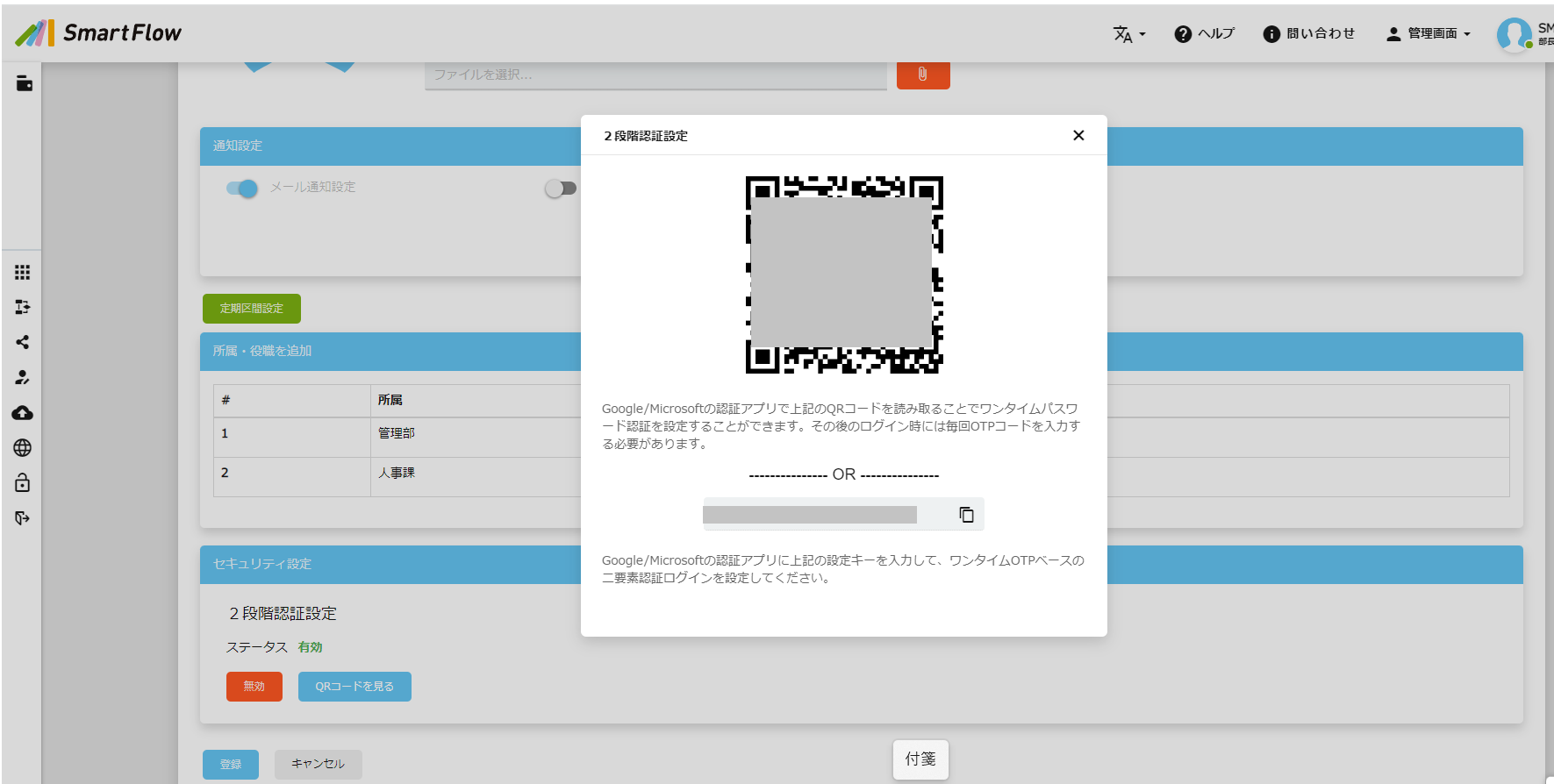Copy the setup key with copy icon

pos(966,515)
